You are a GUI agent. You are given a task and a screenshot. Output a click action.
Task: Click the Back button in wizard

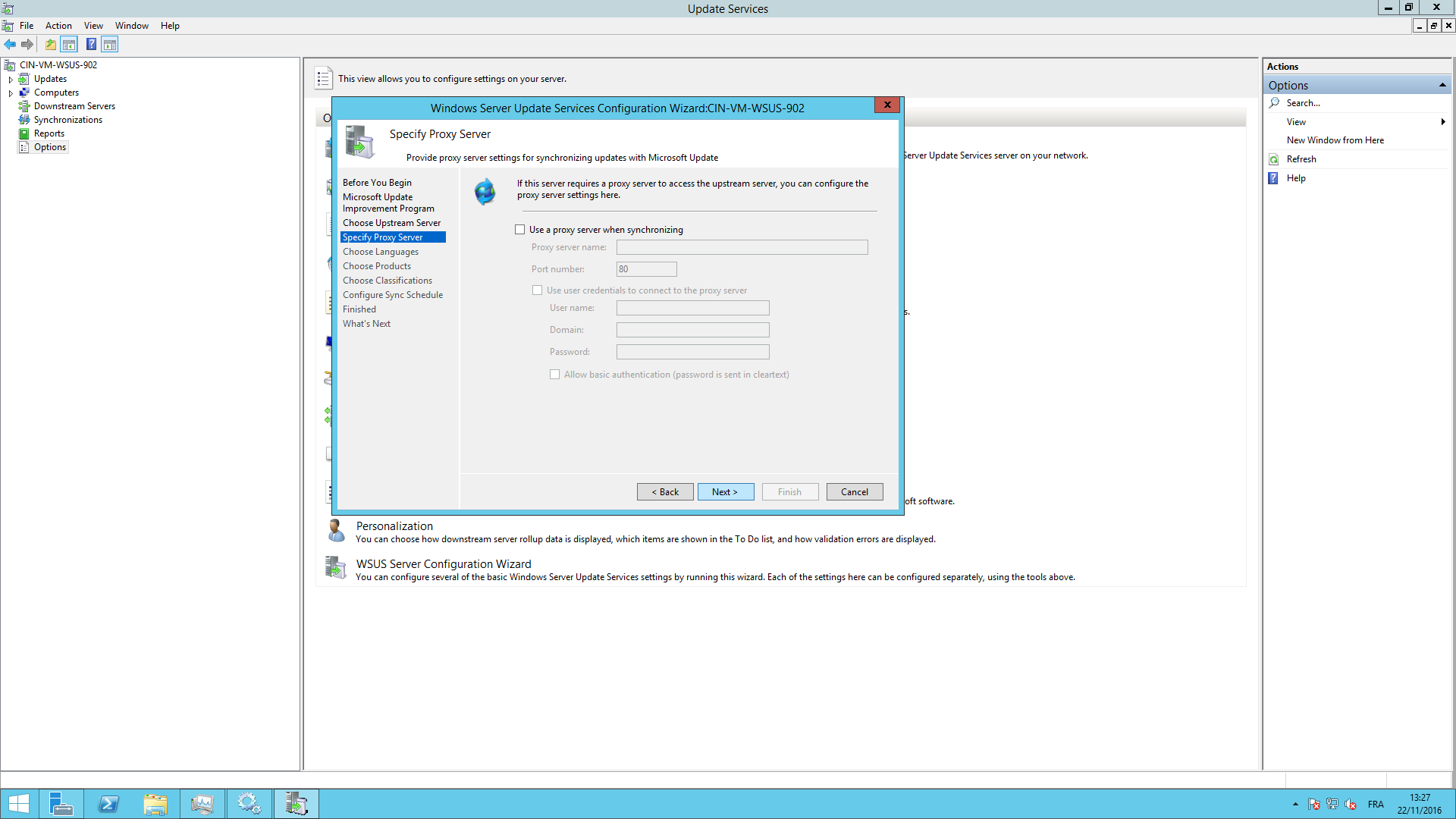(x=665, y=492)
